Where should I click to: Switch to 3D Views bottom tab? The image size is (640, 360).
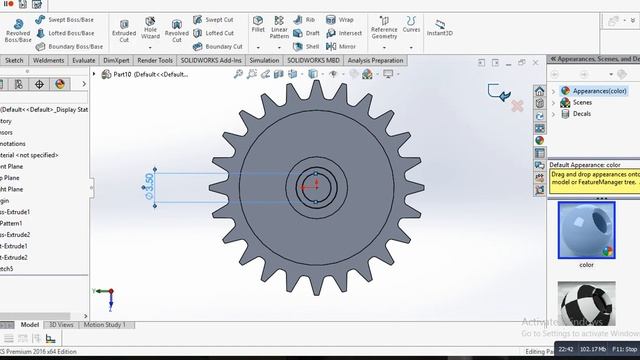point(61,325)
